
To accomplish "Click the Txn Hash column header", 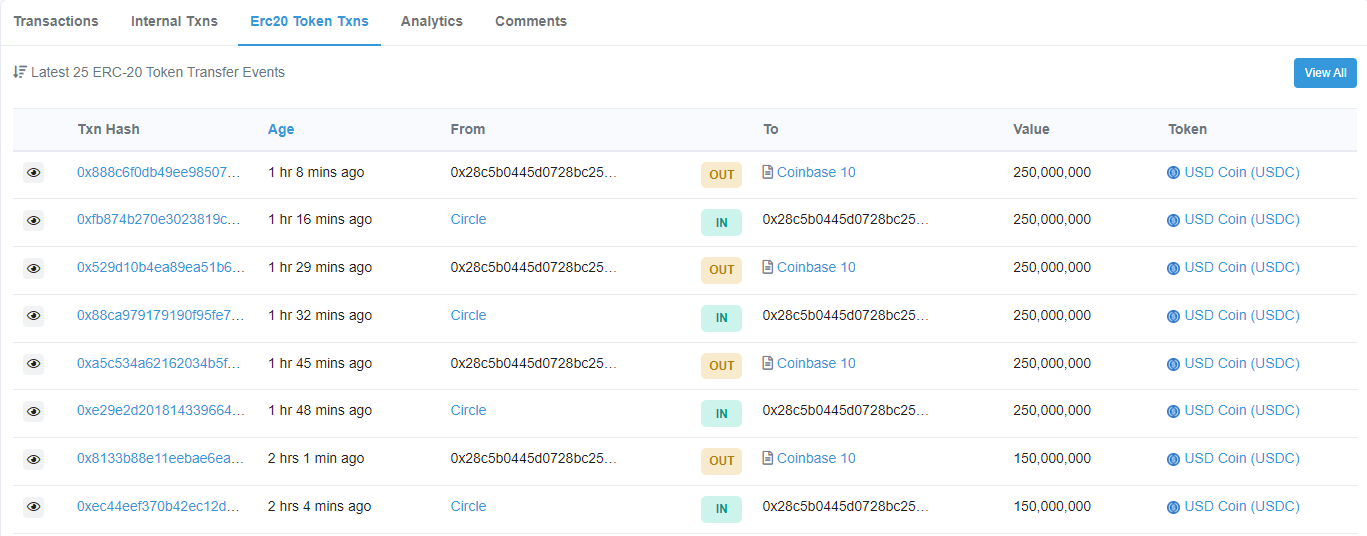I will [109, 129].
